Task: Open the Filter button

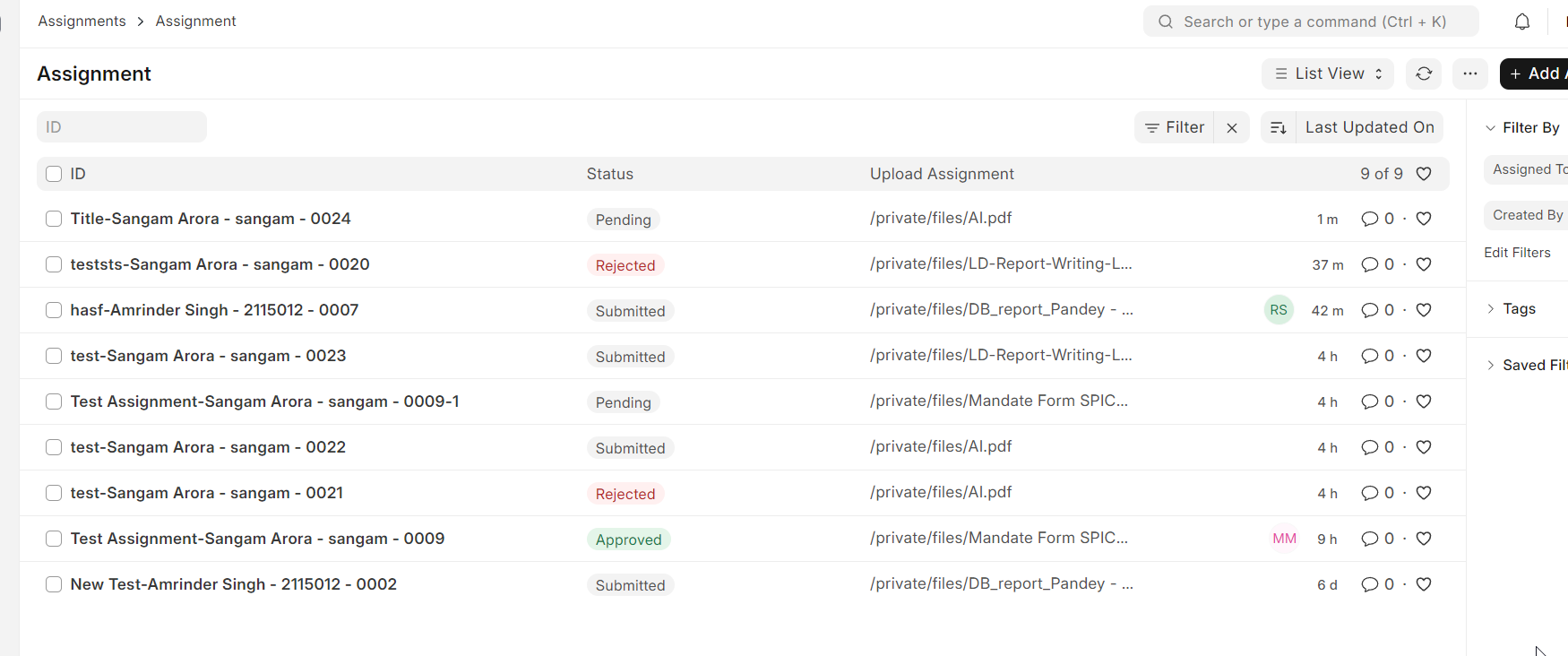Action: pyautogui.click(x=1175, y=127)
